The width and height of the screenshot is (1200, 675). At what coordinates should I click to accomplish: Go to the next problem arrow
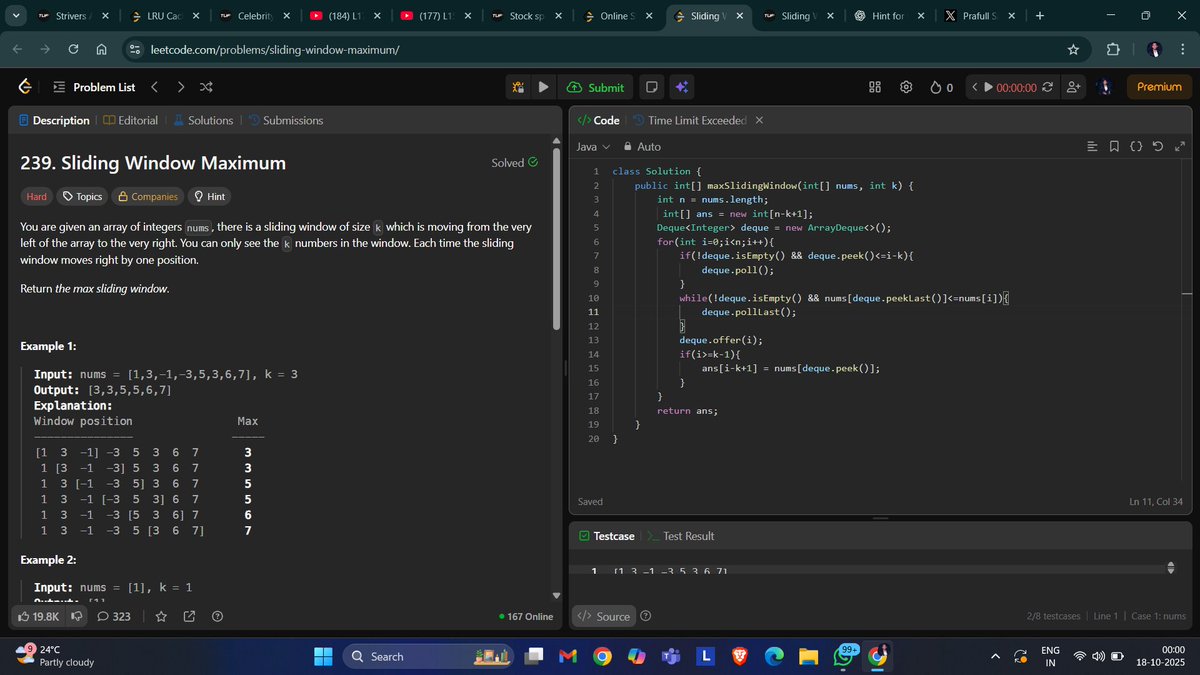click(x=181, y=87)
